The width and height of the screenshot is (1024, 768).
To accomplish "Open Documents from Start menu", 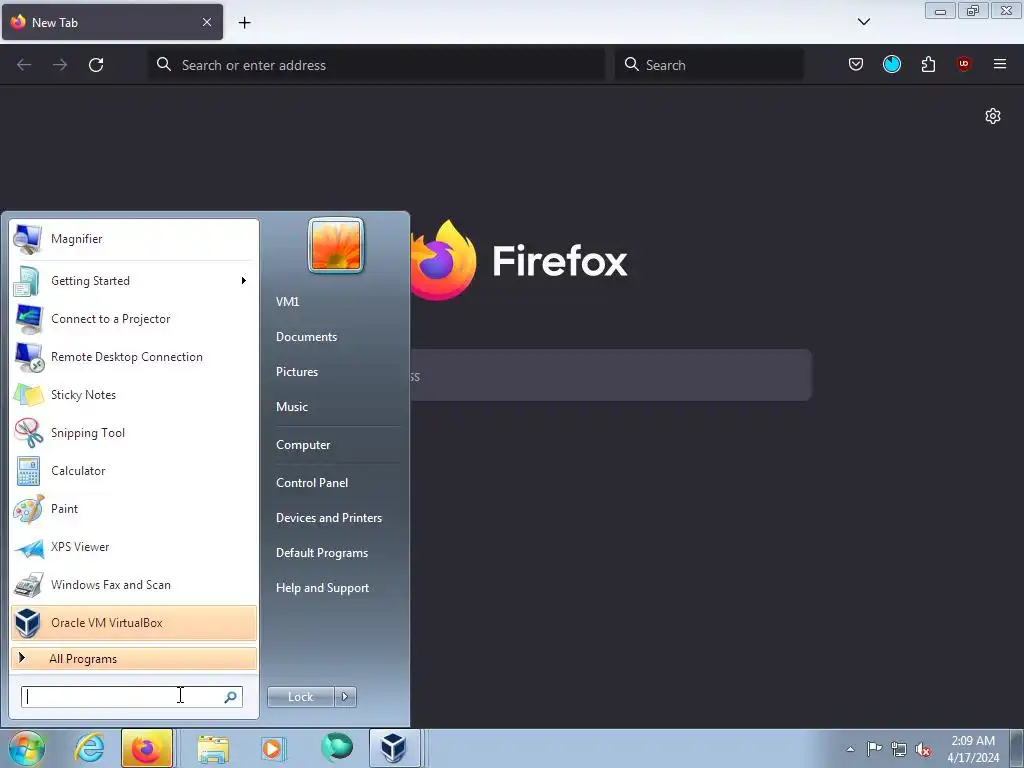I will [306, 337].
